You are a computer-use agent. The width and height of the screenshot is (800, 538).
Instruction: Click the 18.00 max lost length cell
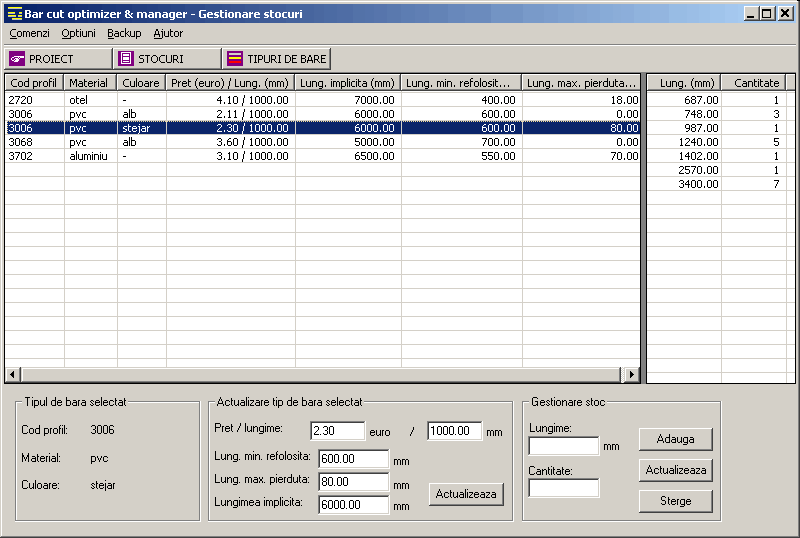point(581,100)
